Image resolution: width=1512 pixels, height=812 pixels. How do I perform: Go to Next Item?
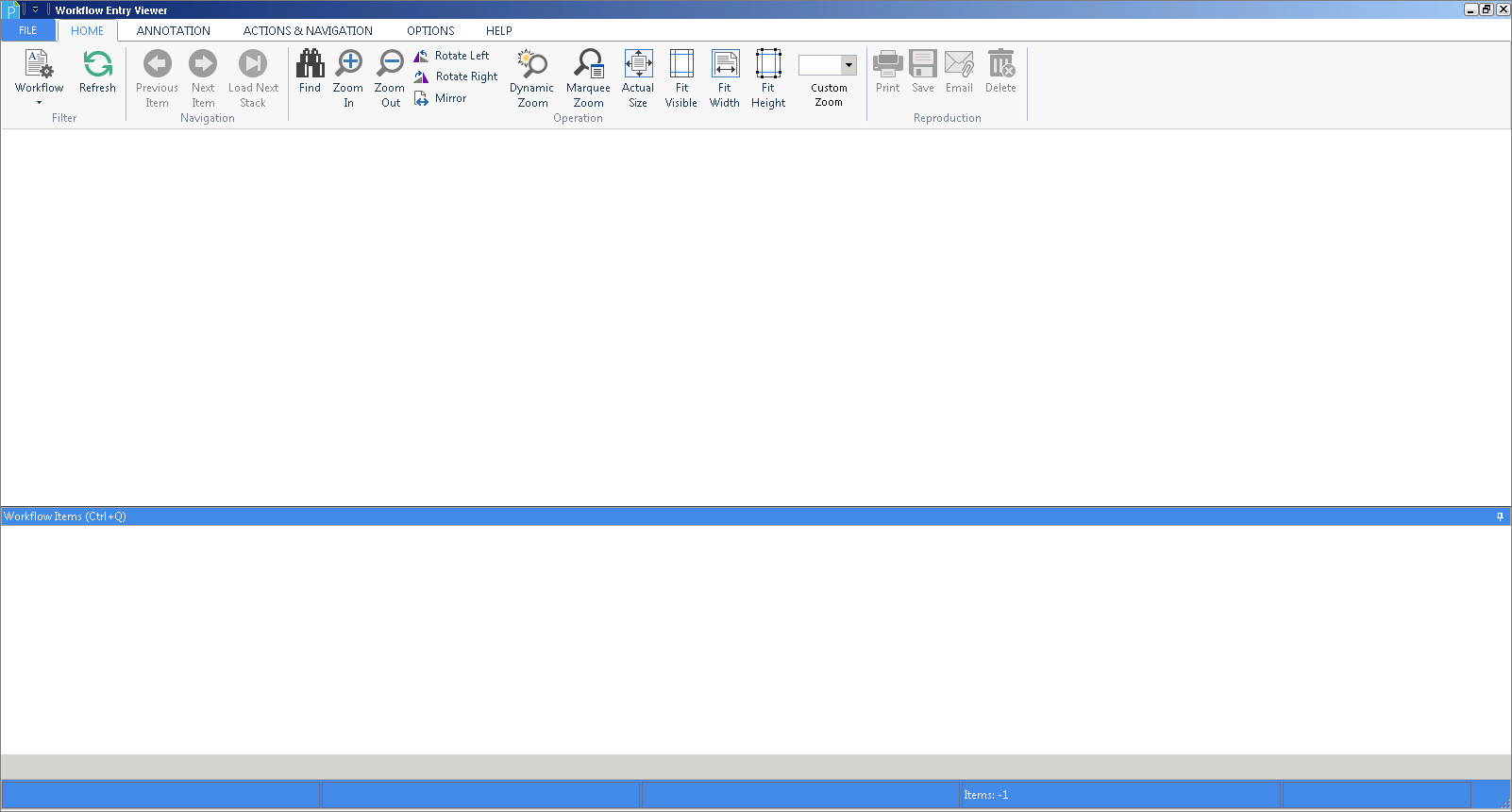[203, 78]
